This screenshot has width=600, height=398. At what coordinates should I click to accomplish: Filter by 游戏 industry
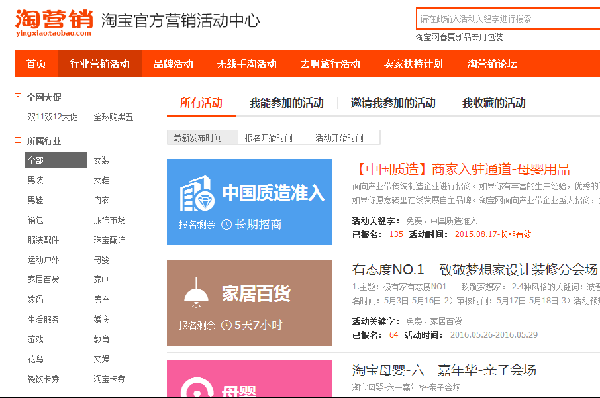[x=35, y=339]
